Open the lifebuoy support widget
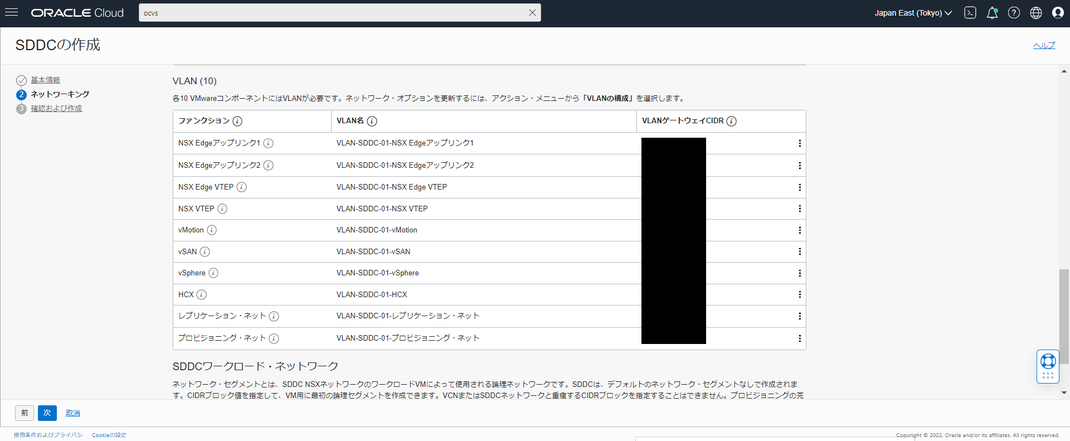This screenshot has width=1070, height=441. pos(1047,367)
